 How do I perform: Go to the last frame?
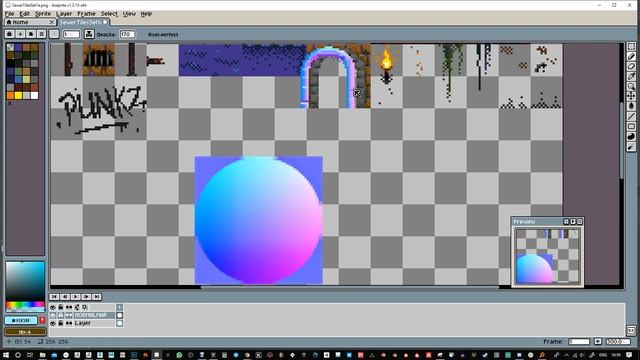(x=97, y=297)
